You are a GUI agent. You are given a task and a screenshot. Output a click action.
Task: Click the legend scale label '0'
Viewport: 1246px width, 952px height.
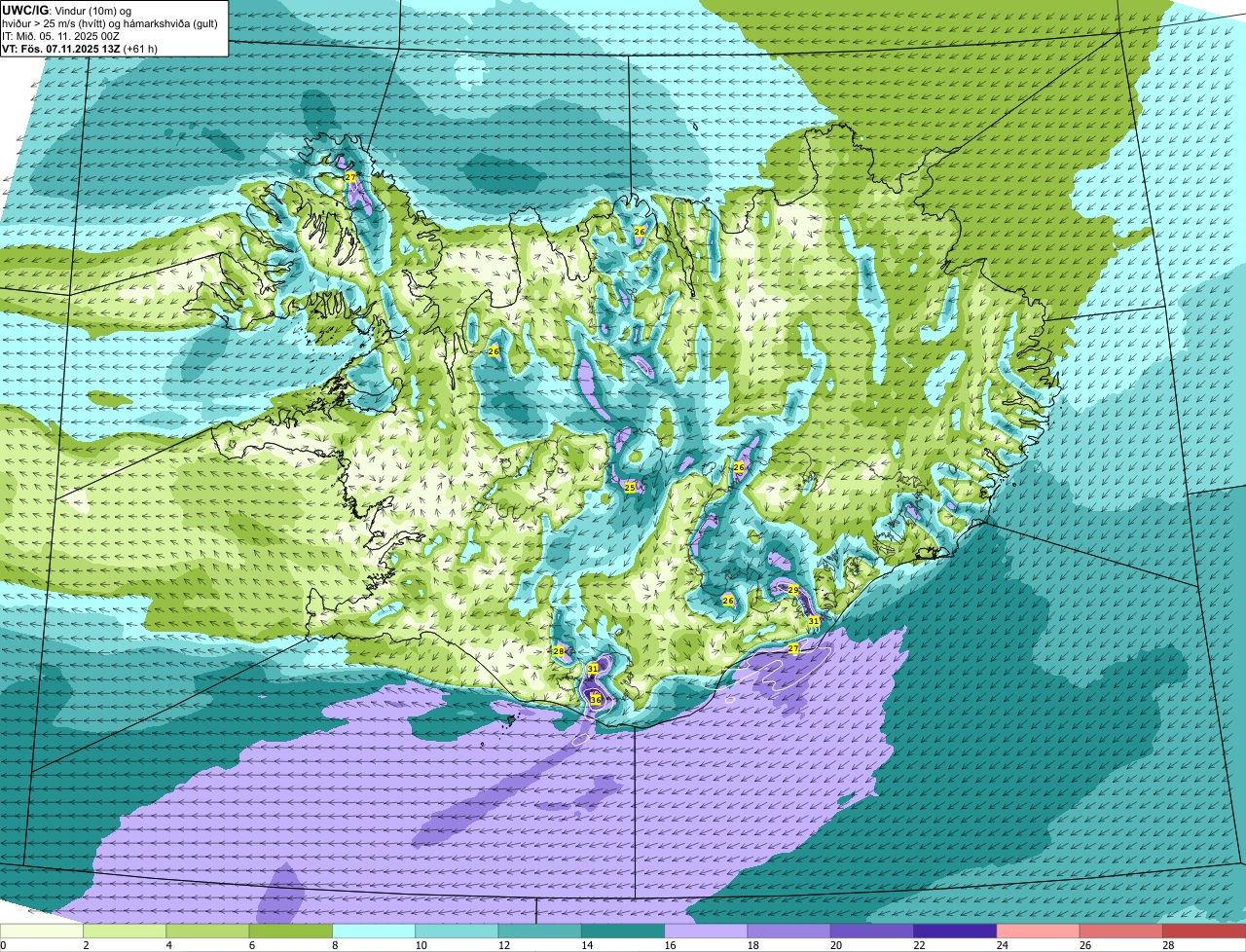pyautogui.click(x=3, y=945)
